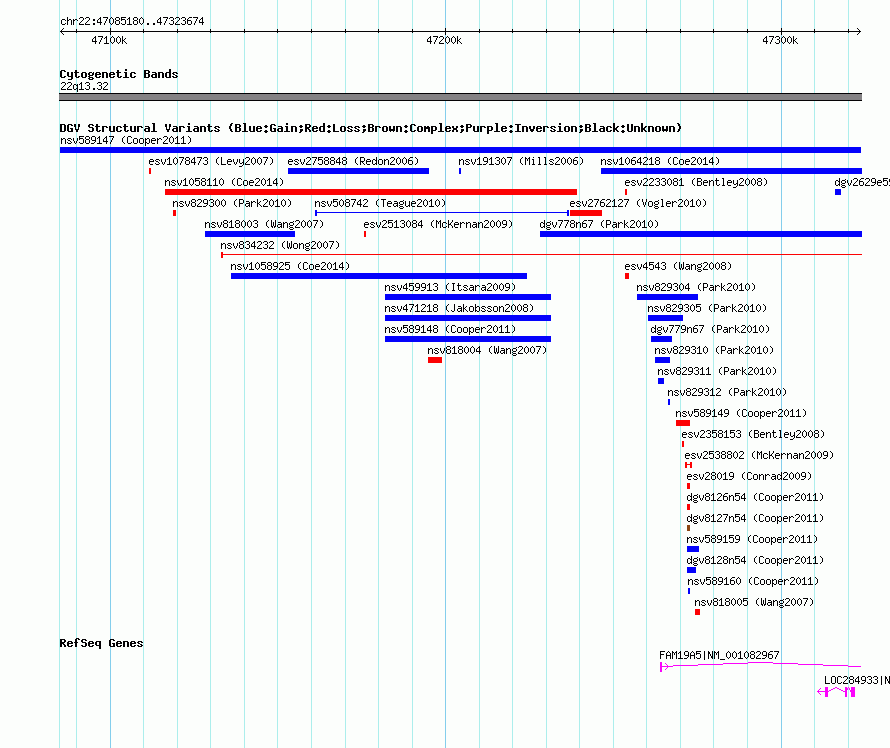Open nsv829312 (Park2010) label
The image size is (890, 748).
727,392
